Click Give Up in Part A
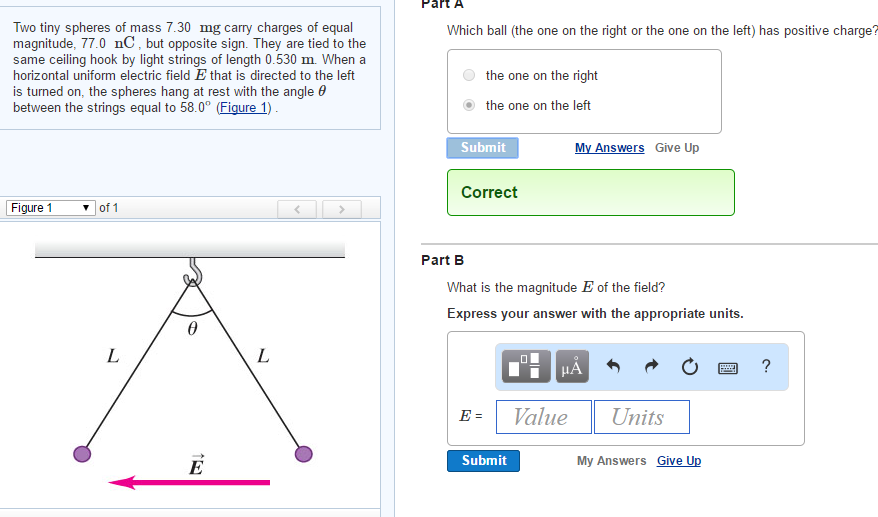 (x=677, y=148)
